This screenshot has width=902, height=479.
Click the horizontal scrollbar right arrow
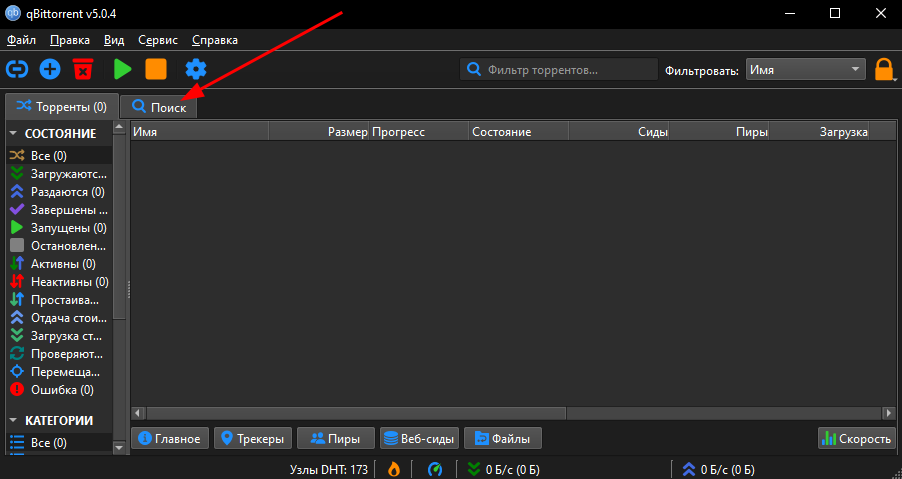pos(889,413)
